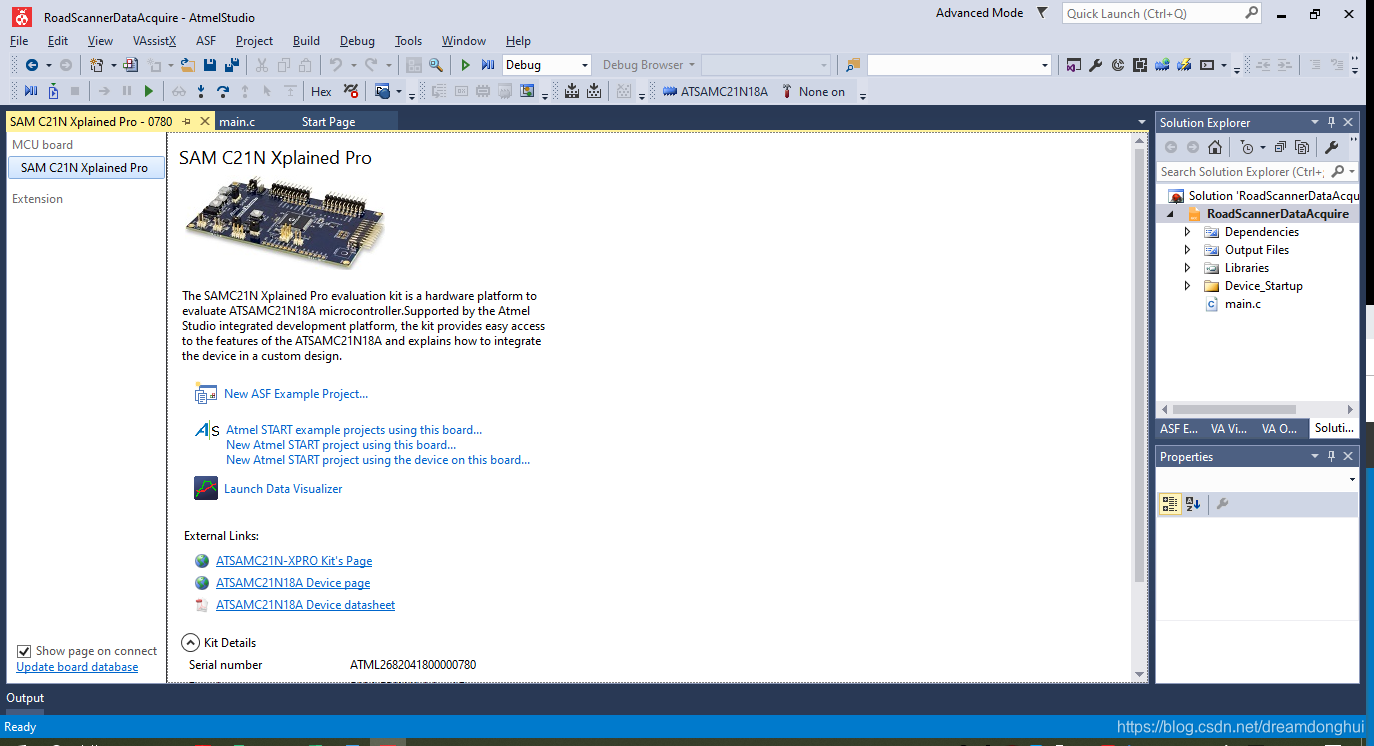The width and height of the screenshot is (1374, 746).
Task: Toggle Hex display mode
Action: (321, 91)
